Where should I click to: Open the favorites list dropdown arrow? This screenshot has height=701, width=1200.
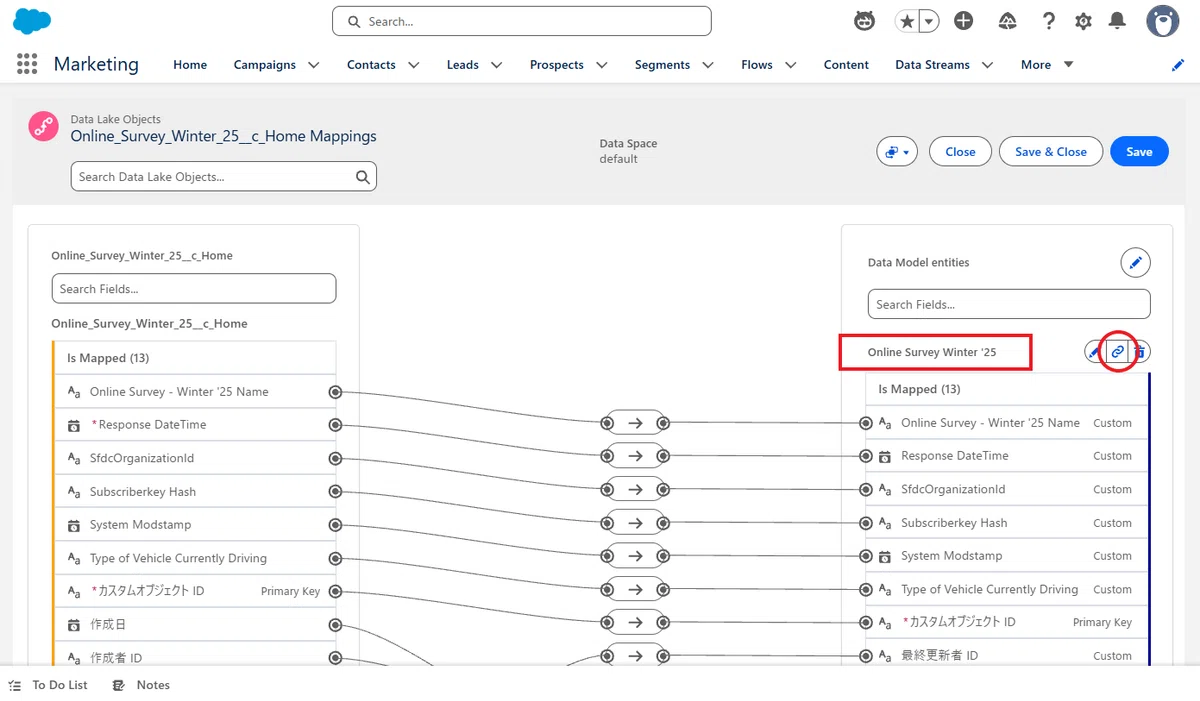929,21
